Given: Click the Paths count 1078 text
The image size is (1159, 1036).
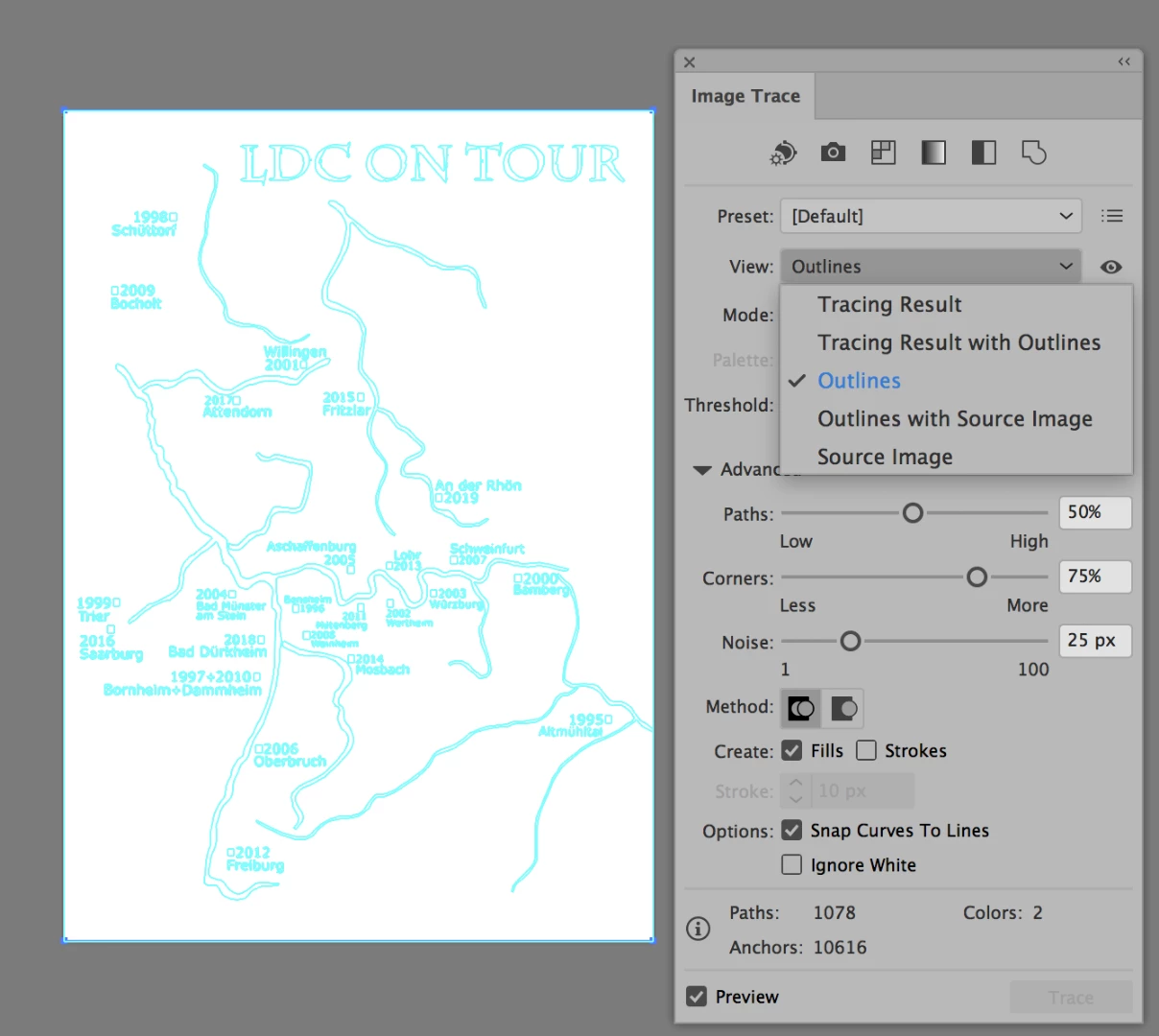Looking at the screenshot, I should (x=834, y=912).
